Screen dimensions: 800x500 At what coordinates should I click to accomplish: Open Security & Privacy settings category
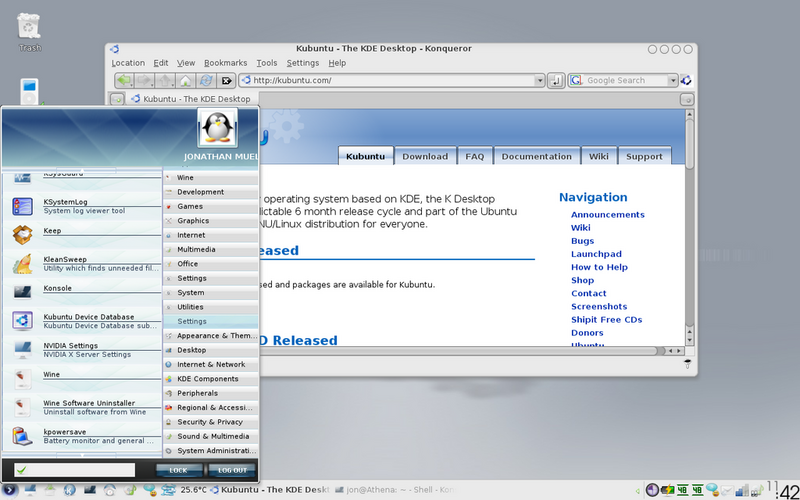[x=211, y=422]
